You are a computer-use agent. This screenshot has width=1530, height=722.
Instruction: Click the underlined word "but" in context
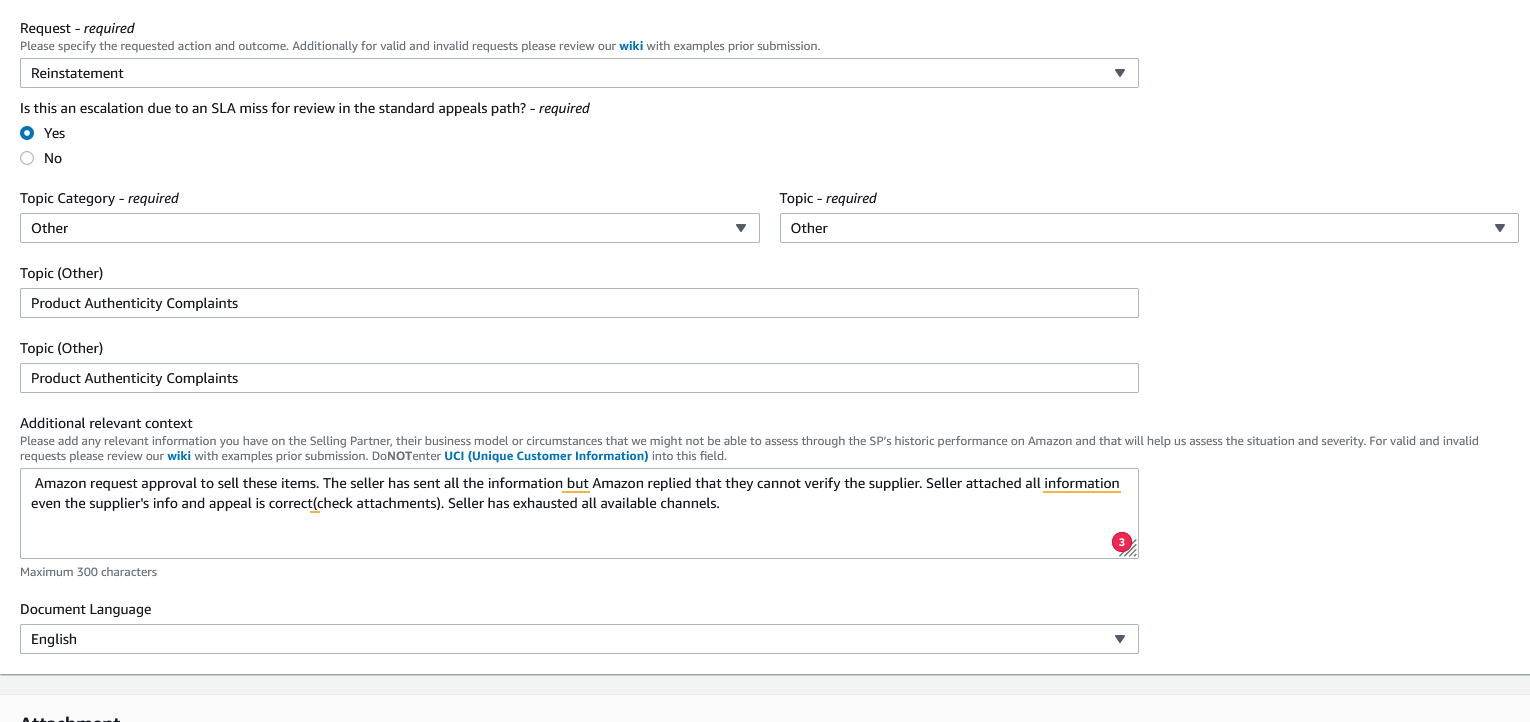[577, 484]
